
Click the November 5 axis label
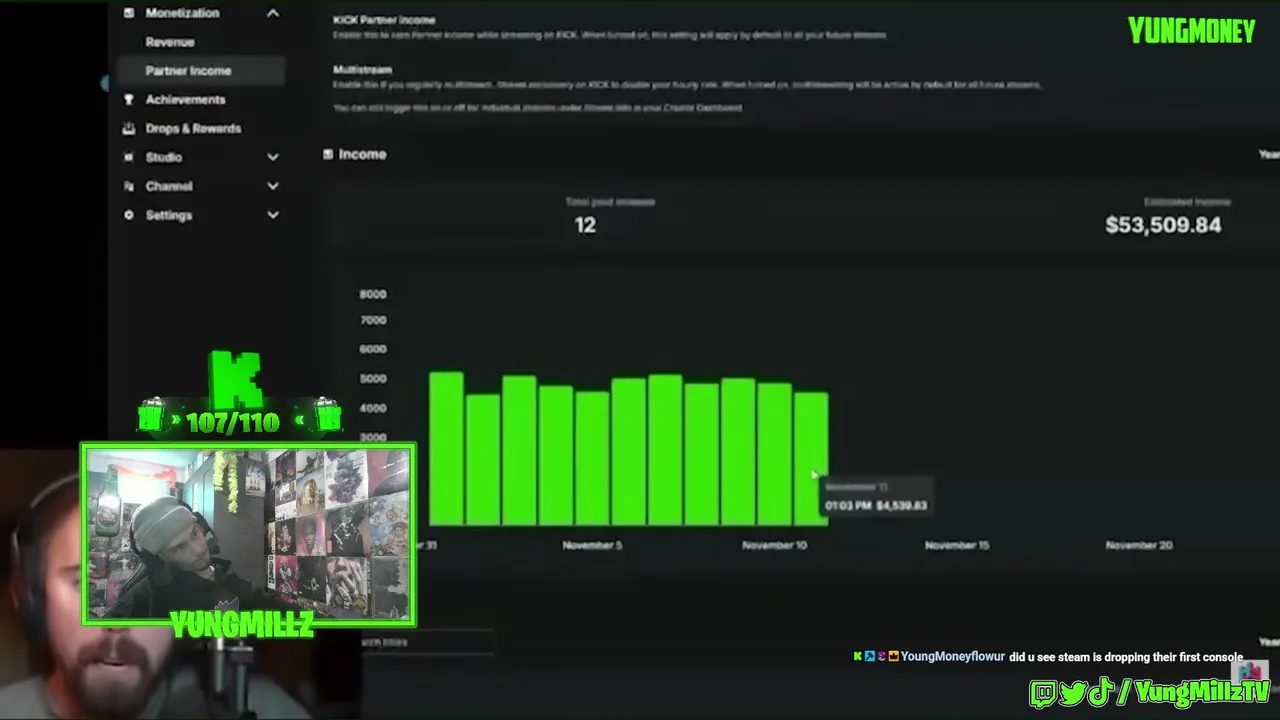point(592,545)
